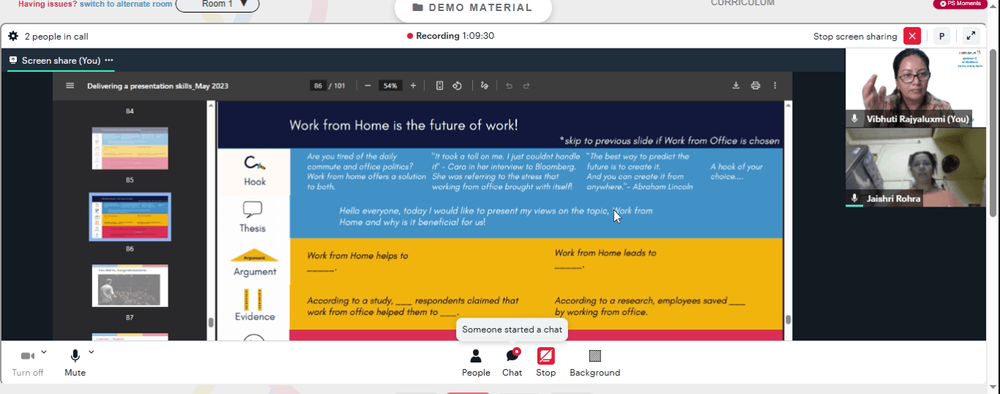1000x394 pixels.
Task: Click the '2 people in call' text
Action: point(56,36)
